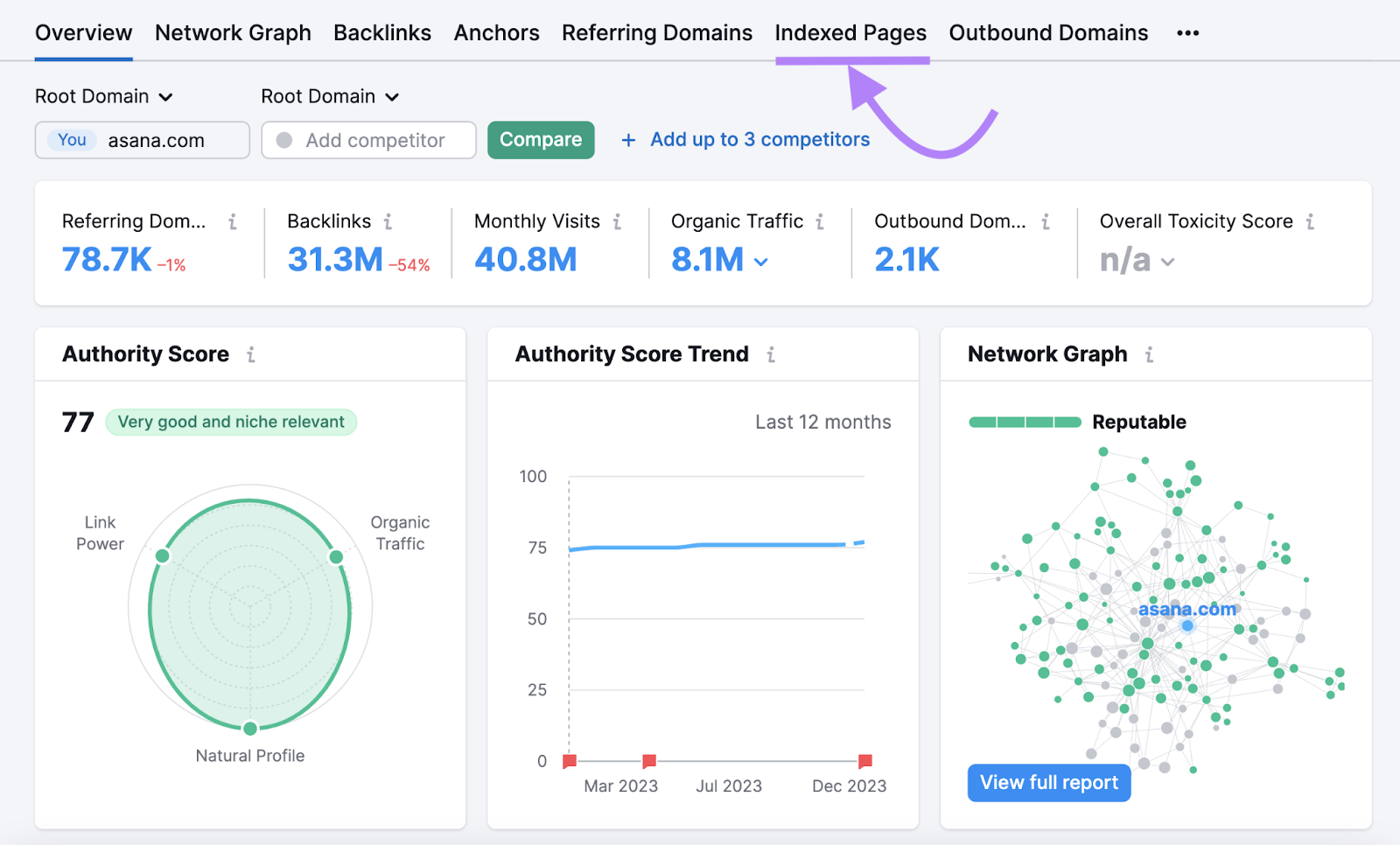Click the Very good and niche relevant badge
This screenshot has width=1400, height=845.
point(231,422)
